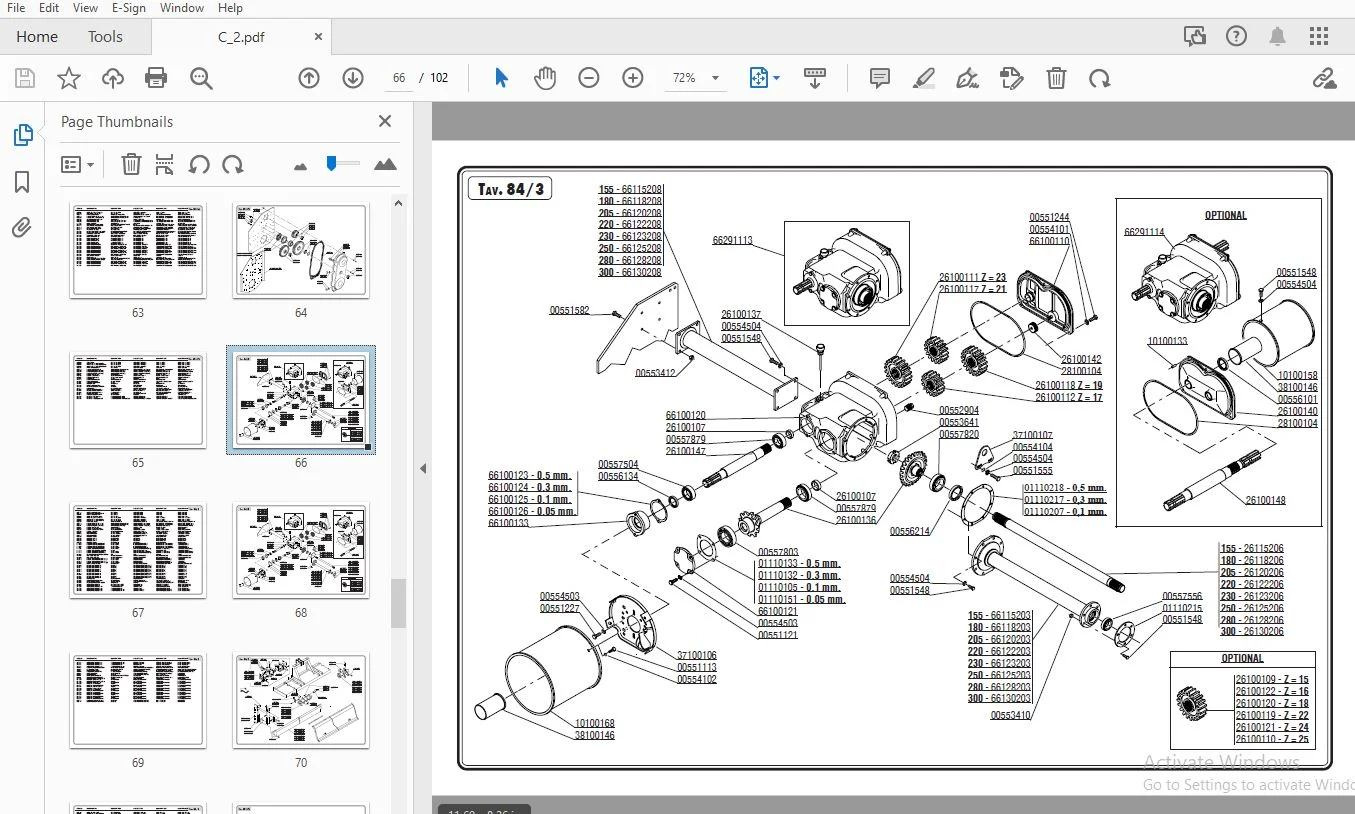The height and width of the screenshot is (814, 1355).
Task: Select page 69 thumbnail
Action: 138,700
